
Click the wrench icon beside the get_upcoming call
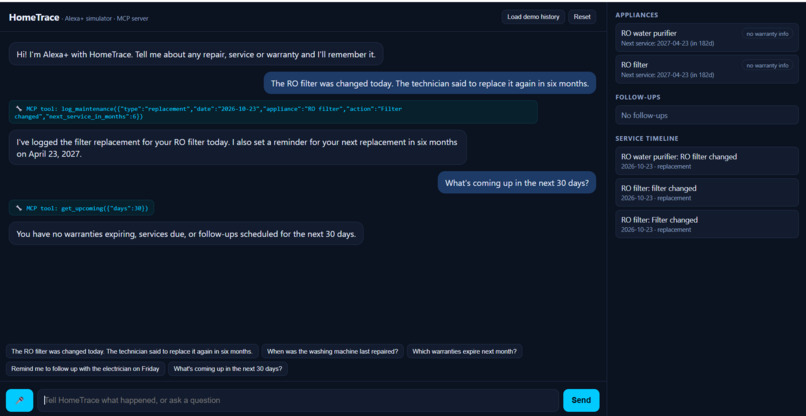pyautogui.click(x=19, y=208)
